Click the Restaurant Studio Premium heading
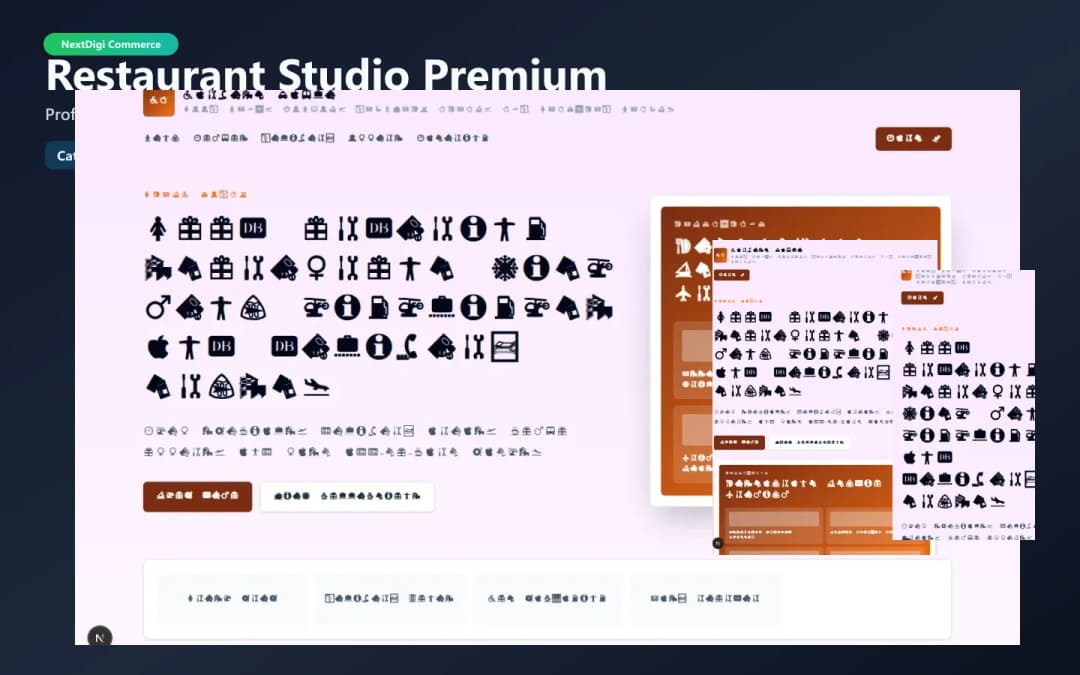Screen dimensions: 1080x675 click(x=326, y=74)
